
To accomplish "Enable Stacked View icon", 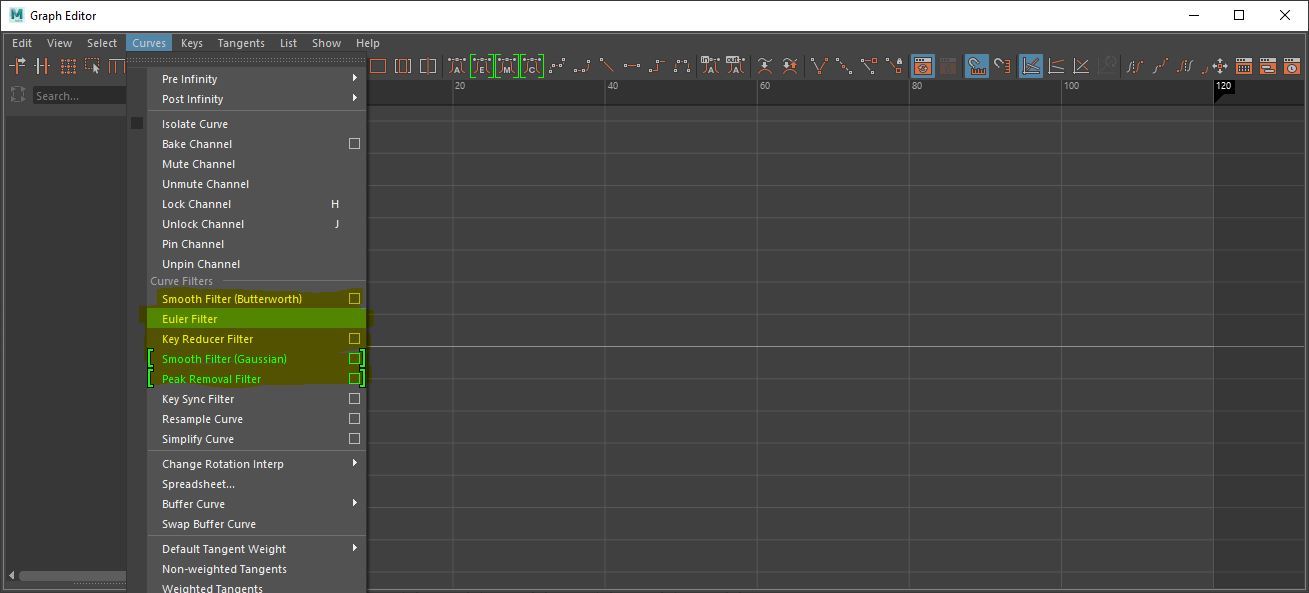I will click(x=1056, y=66).
